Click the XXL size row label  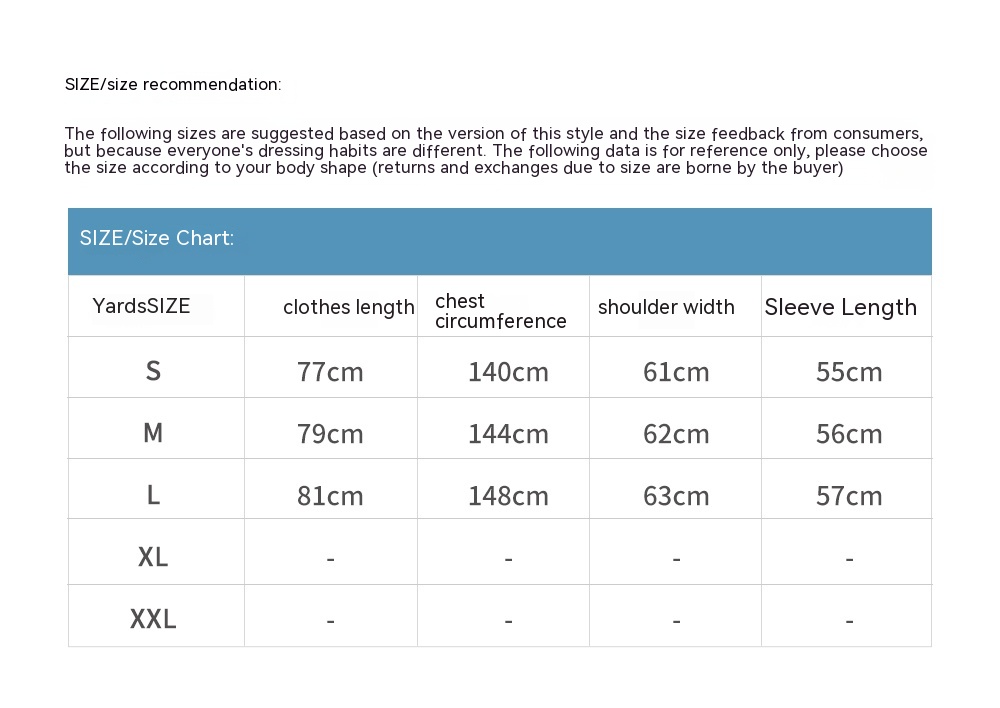[x=153, y=619]
